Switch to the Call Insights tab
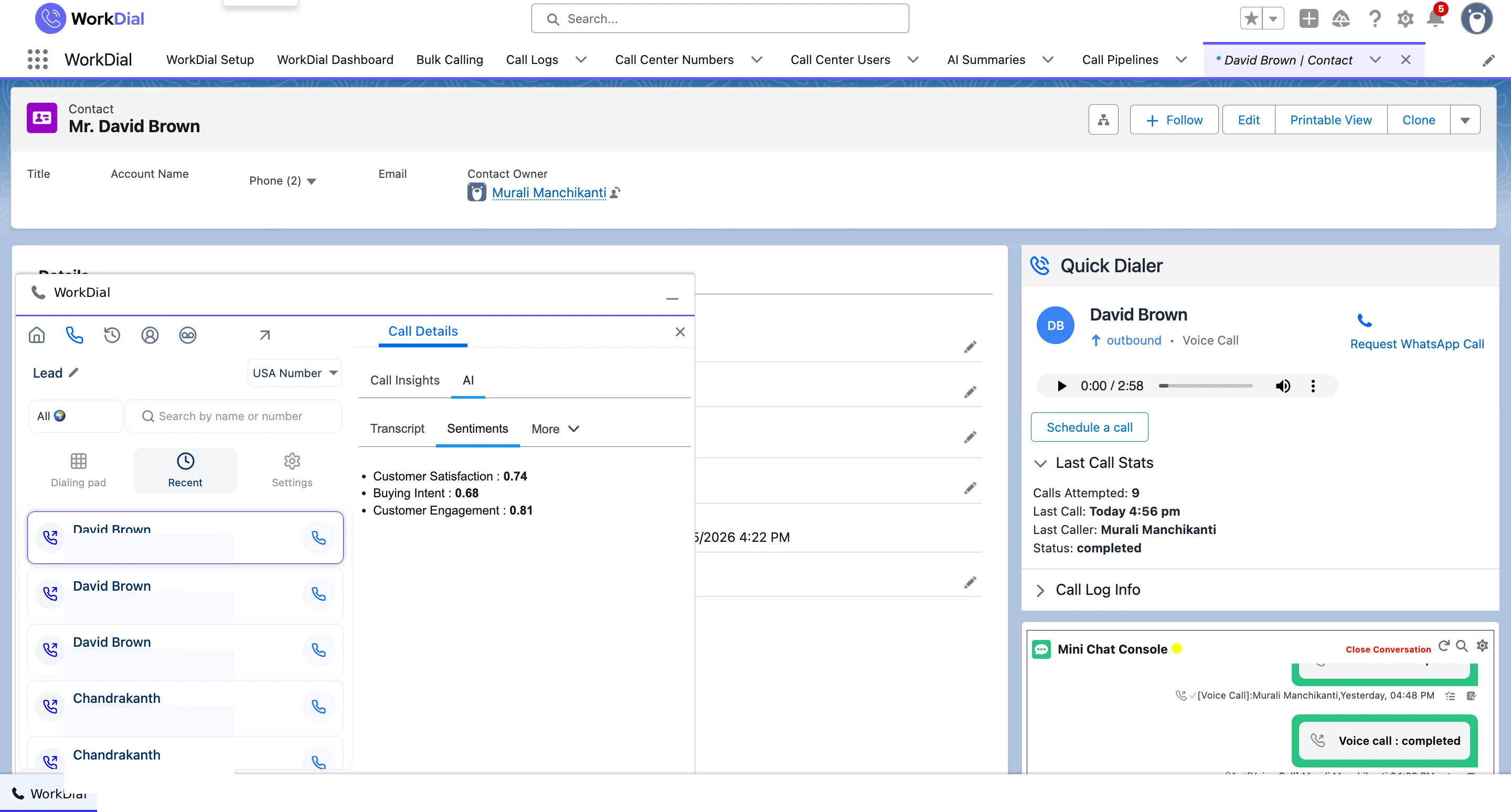Screen dimensions: 1511x812 [405, 380]
